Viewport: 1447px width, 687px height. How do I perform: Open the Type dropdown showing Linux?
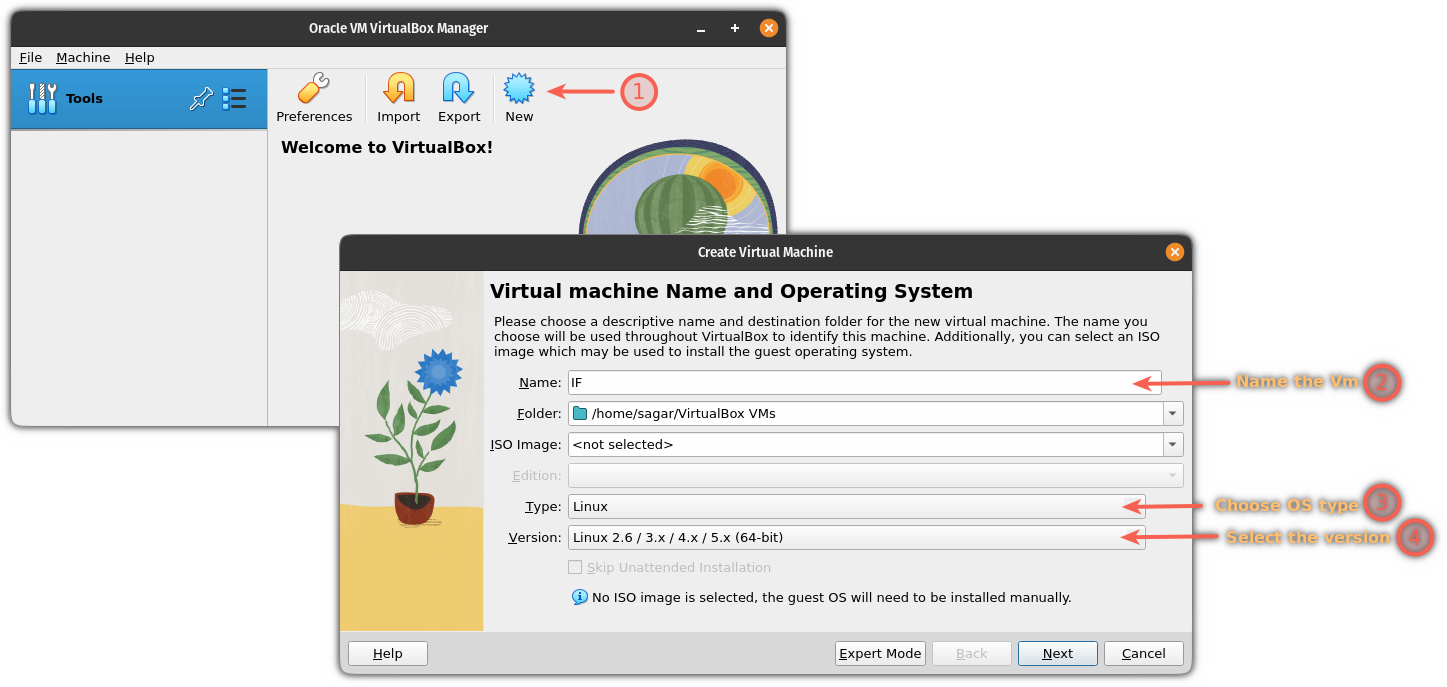[855, 506]
